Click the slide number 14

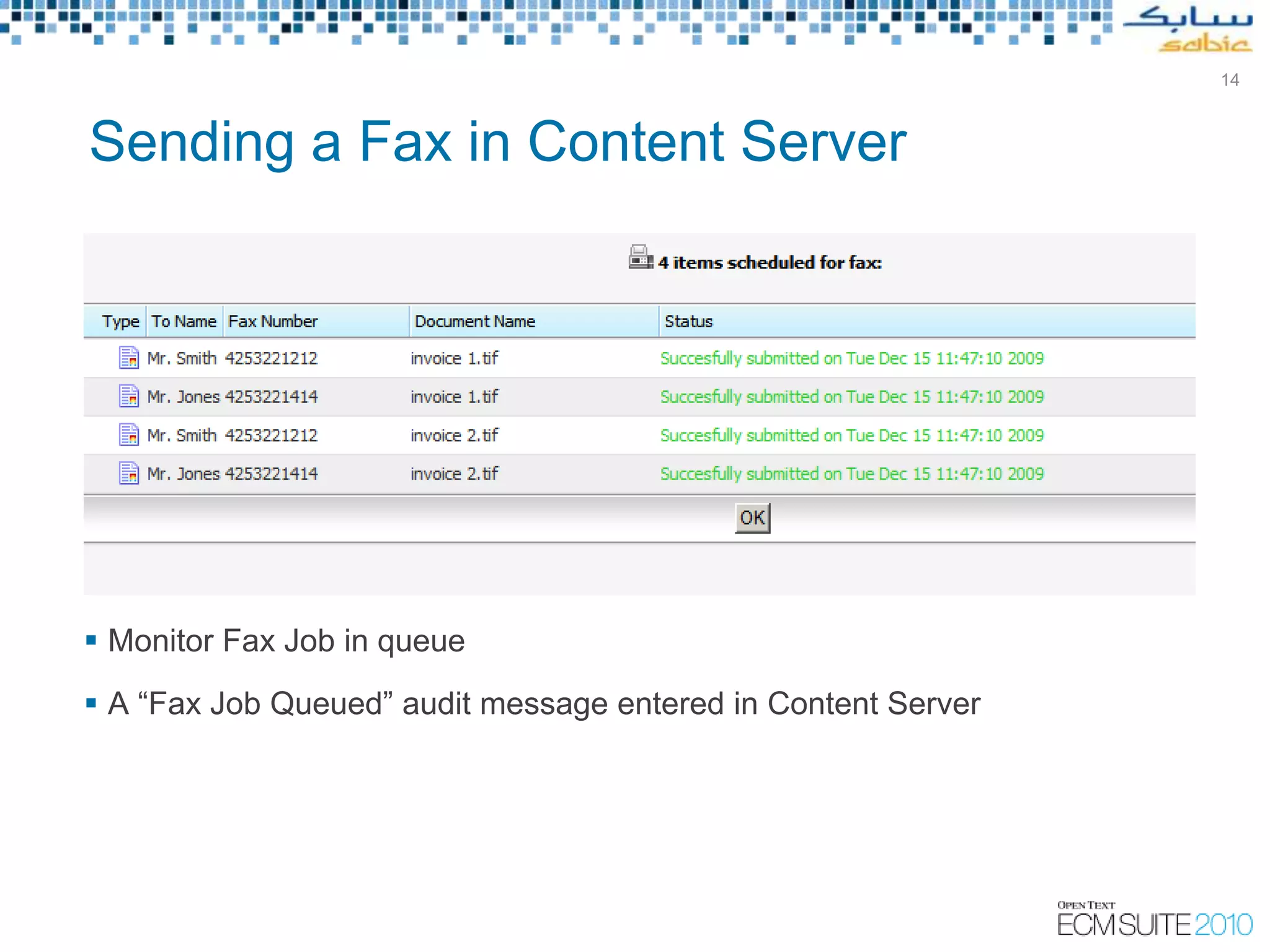tap(1230, 80)
